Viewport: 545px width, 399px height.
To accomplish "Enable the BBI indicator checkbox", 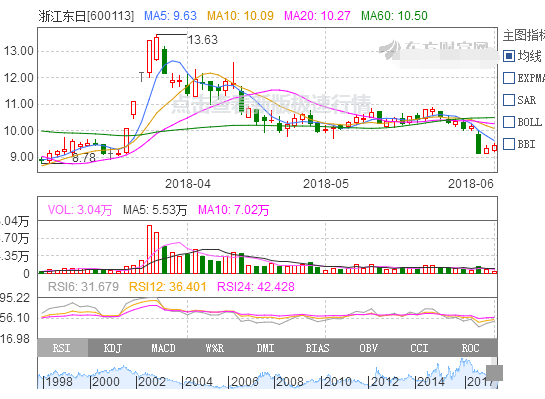I will pos(509,144).
